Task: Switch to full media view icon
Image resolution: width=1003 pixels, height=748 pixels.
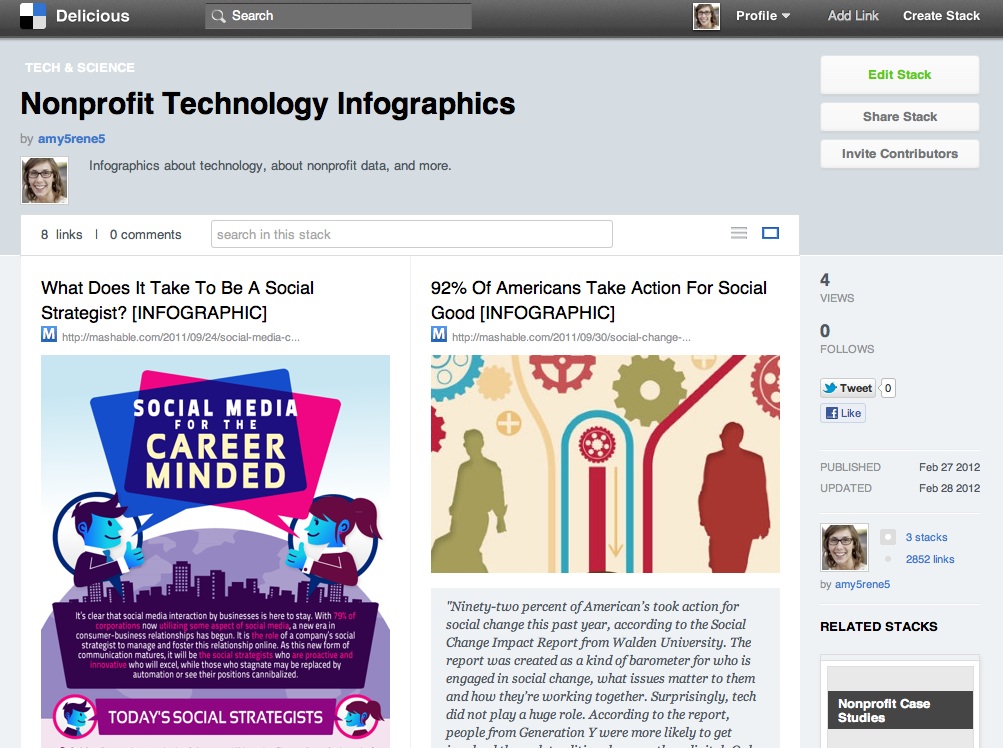Action: click(x=770, y=233)
